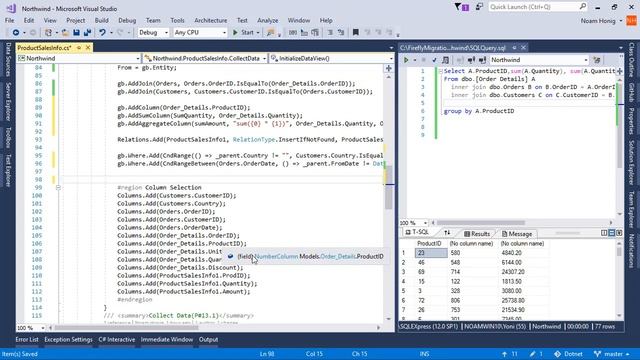Click the collapse pane icon in results toolbar
The height and width of the screenshot is (360, 640).
[x=619, y=233]
